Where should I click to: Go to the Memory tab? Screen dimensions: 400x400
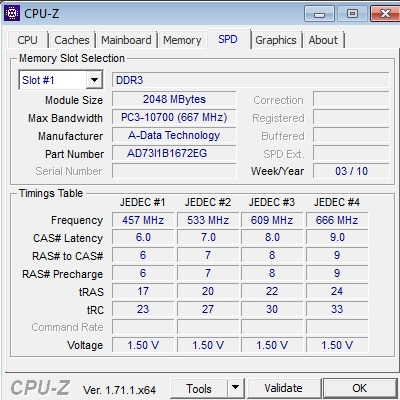tap(182, 40)
